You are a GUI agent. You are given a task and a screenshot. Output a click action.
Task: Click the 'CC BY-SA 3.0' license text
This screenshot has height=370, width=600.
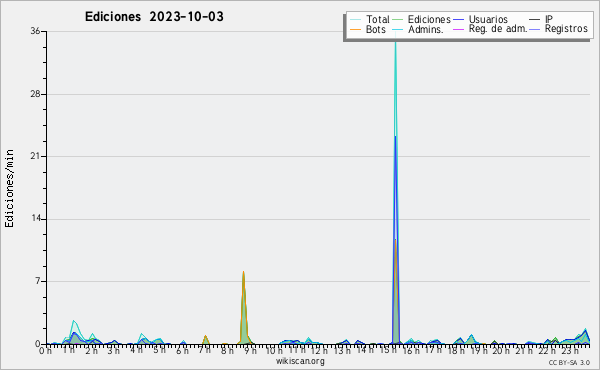pos(569,362)
